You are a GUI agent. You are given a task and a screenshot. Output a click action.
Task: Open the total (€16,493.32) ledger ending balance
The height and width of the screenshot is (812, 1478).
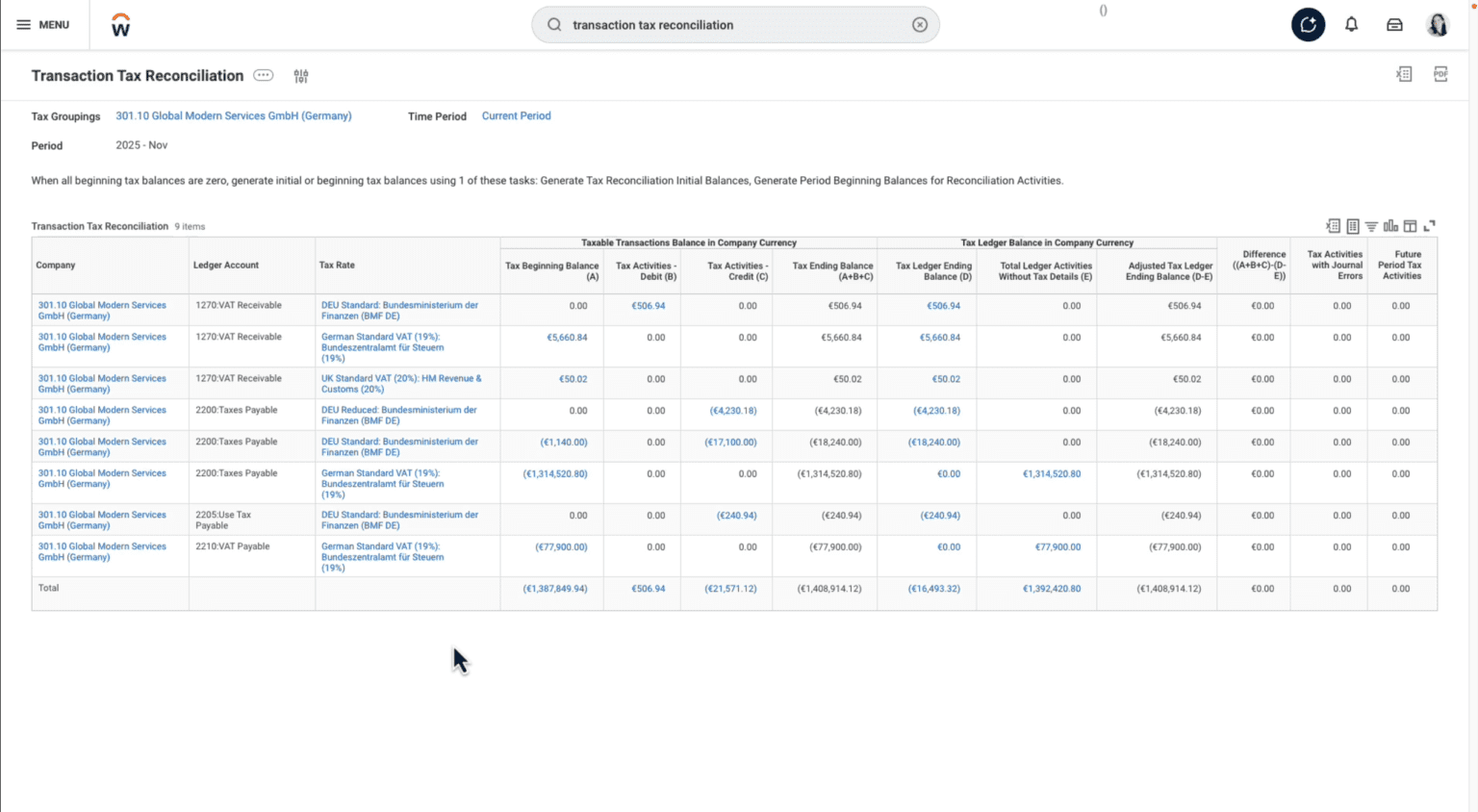click(x=934, y=589)
